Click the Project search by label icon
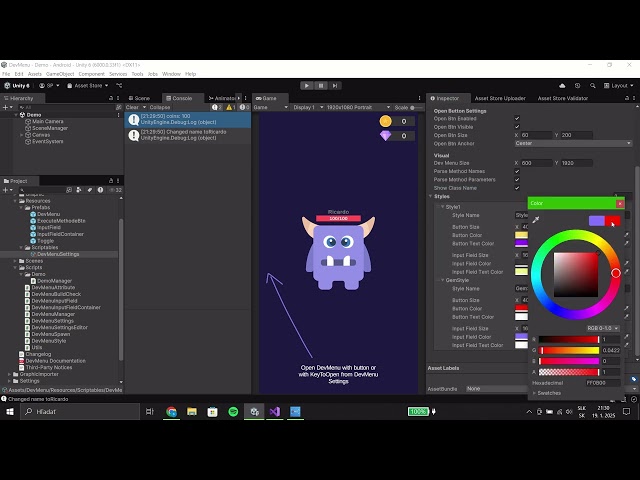This screenshot has width=640, height=480. click(90, 190)
